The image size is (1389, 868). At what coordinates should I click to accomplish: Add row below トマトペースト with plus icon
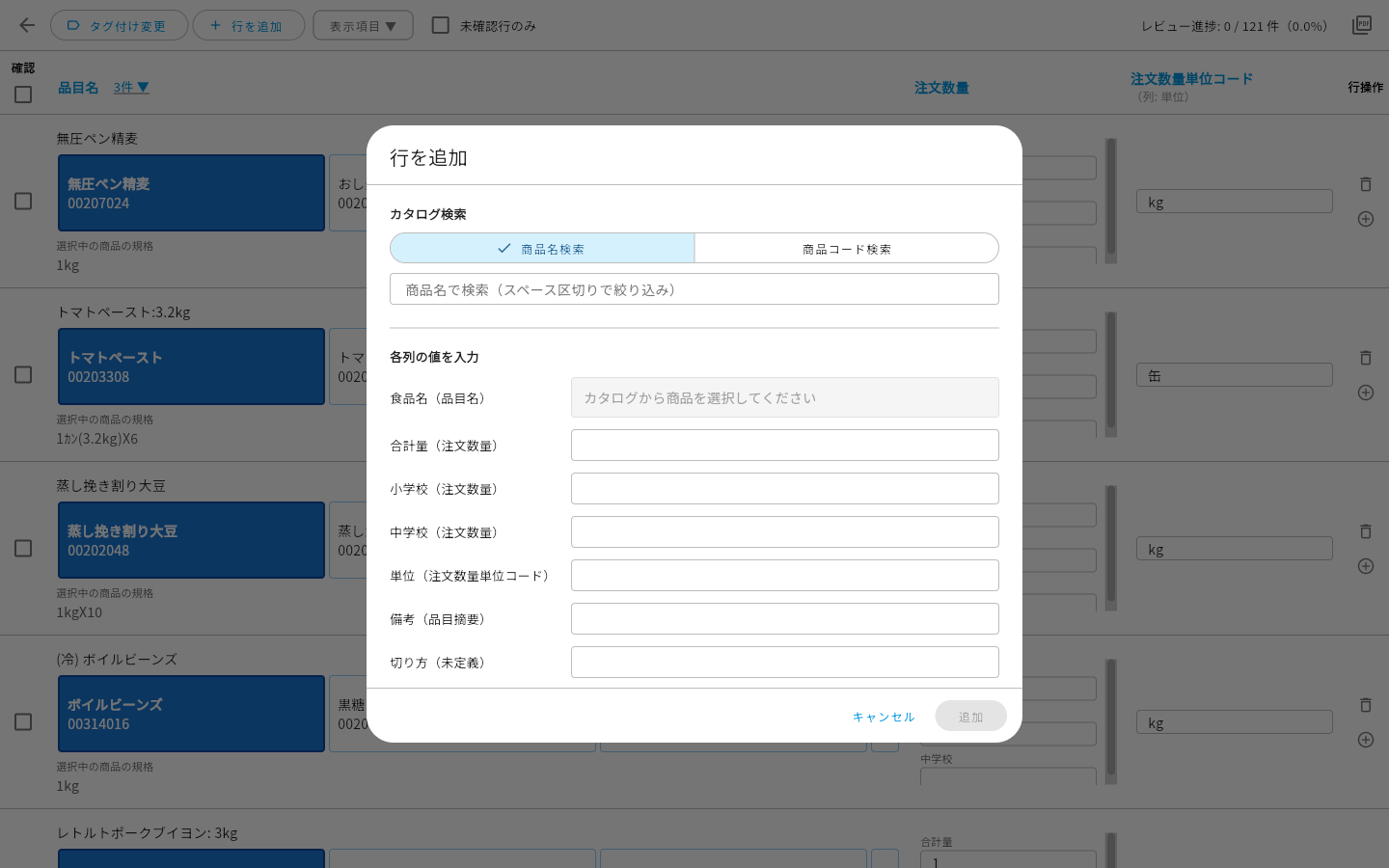click(x=1365, y=393)
